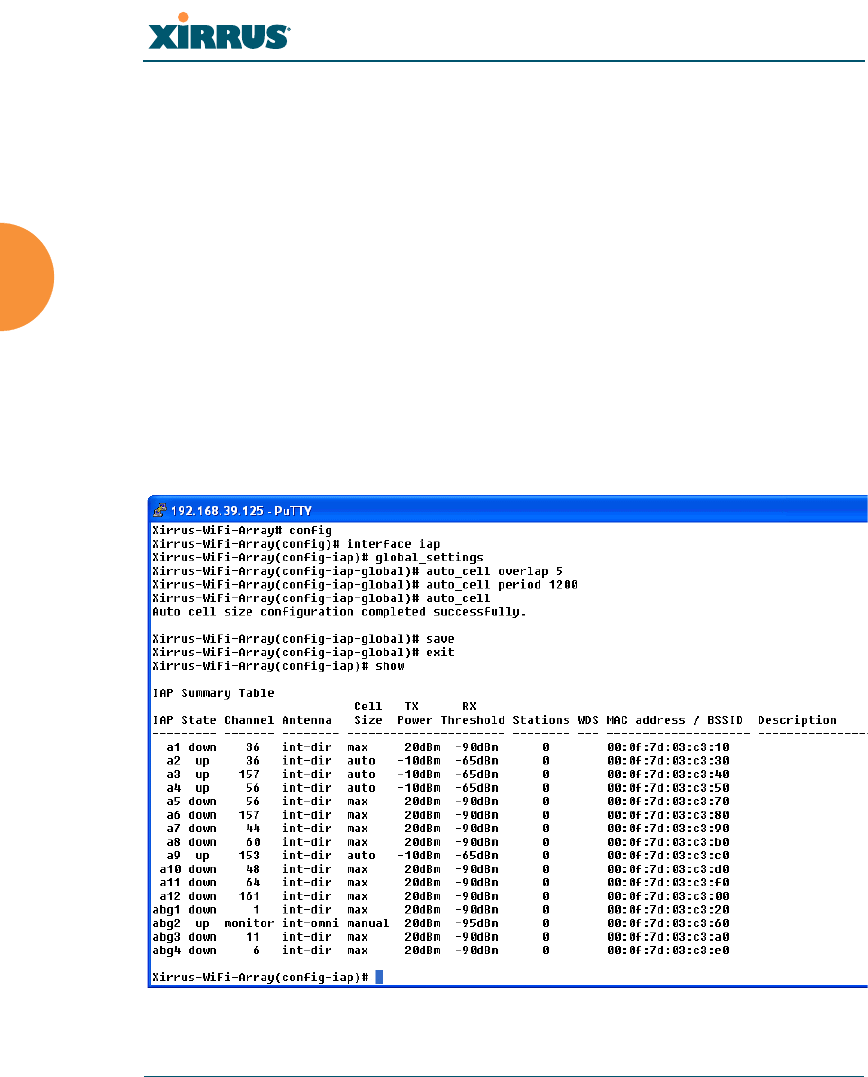Screen dimensions: 868x1077
Task: Click row a12 channel 161 entry
Action: coord(249,896)
